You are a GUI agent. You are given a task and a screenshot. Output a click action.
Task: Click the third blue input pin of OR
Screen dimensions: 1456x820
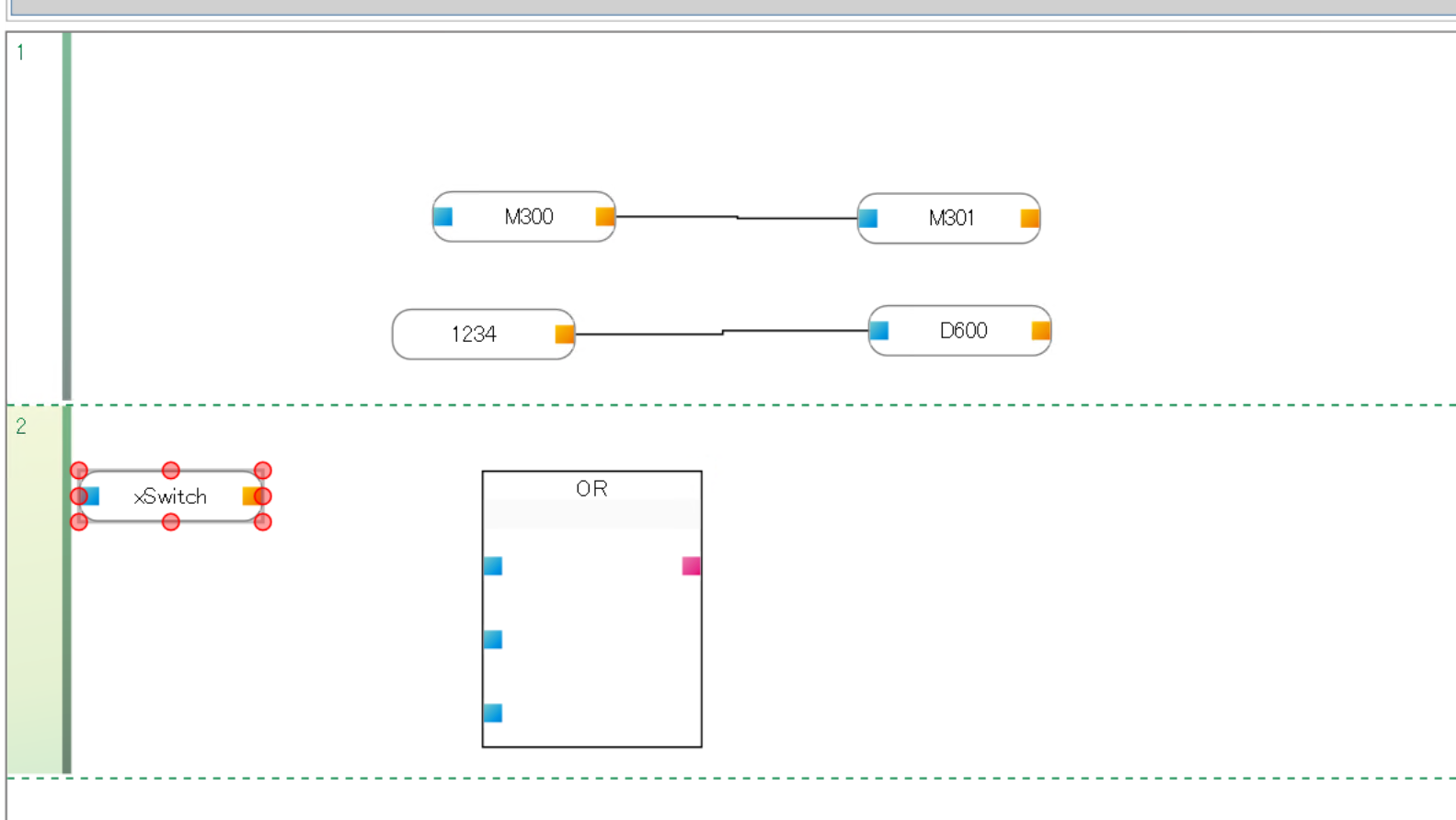click(493, 713)
